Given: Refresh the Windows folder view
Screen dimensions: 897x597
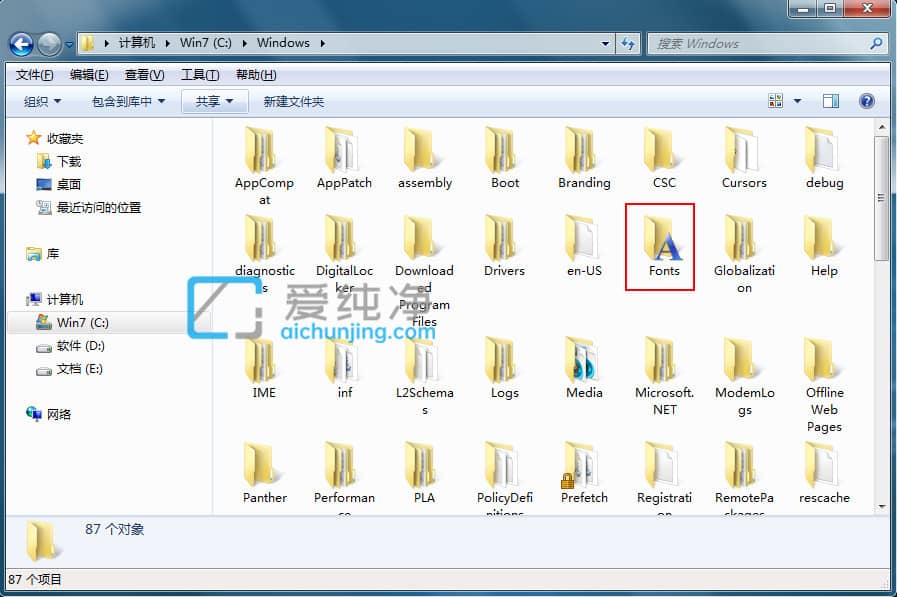Looking at the screenshot, I should [628, 43].
